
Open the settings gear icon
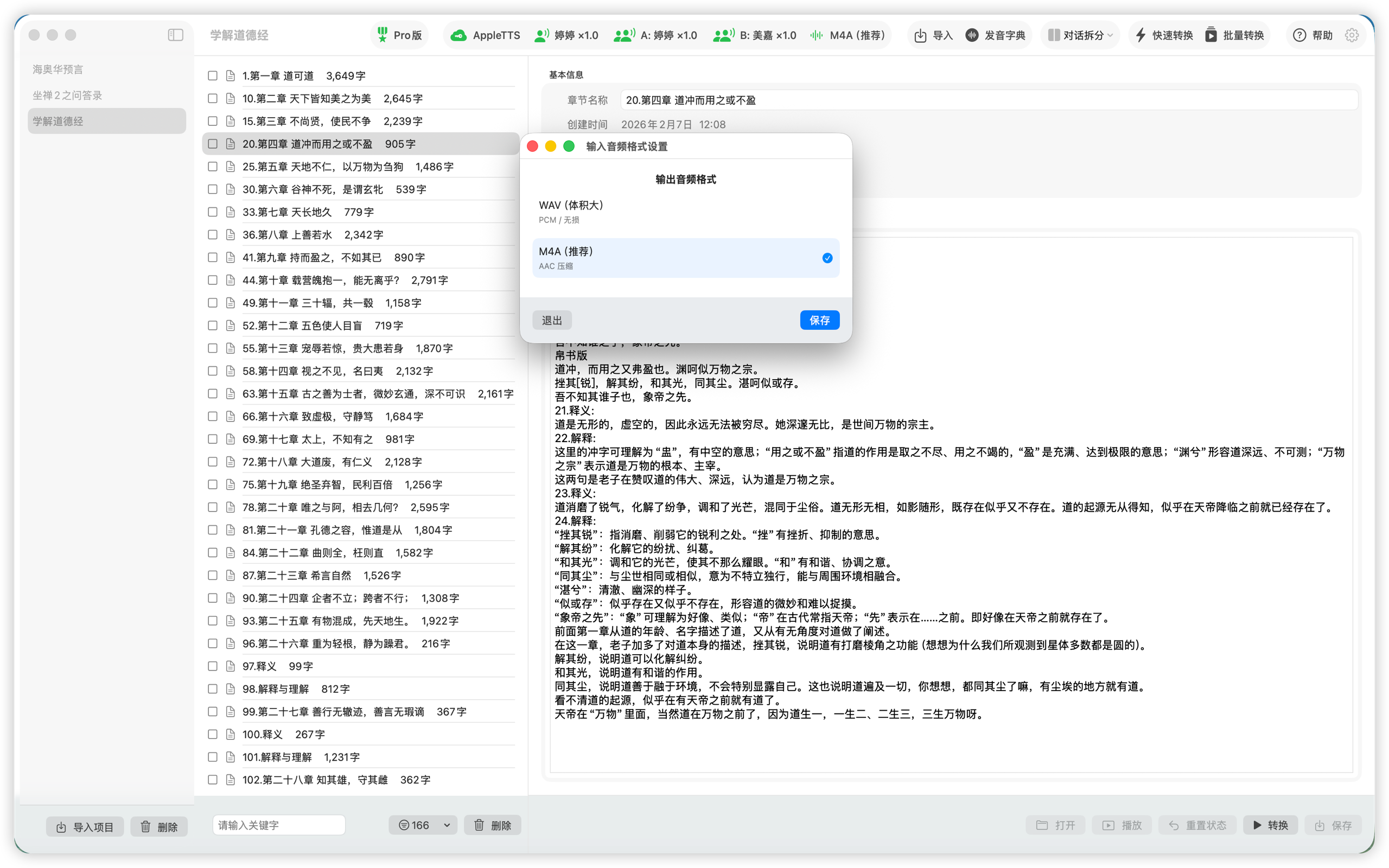(x=1352, y=36)
